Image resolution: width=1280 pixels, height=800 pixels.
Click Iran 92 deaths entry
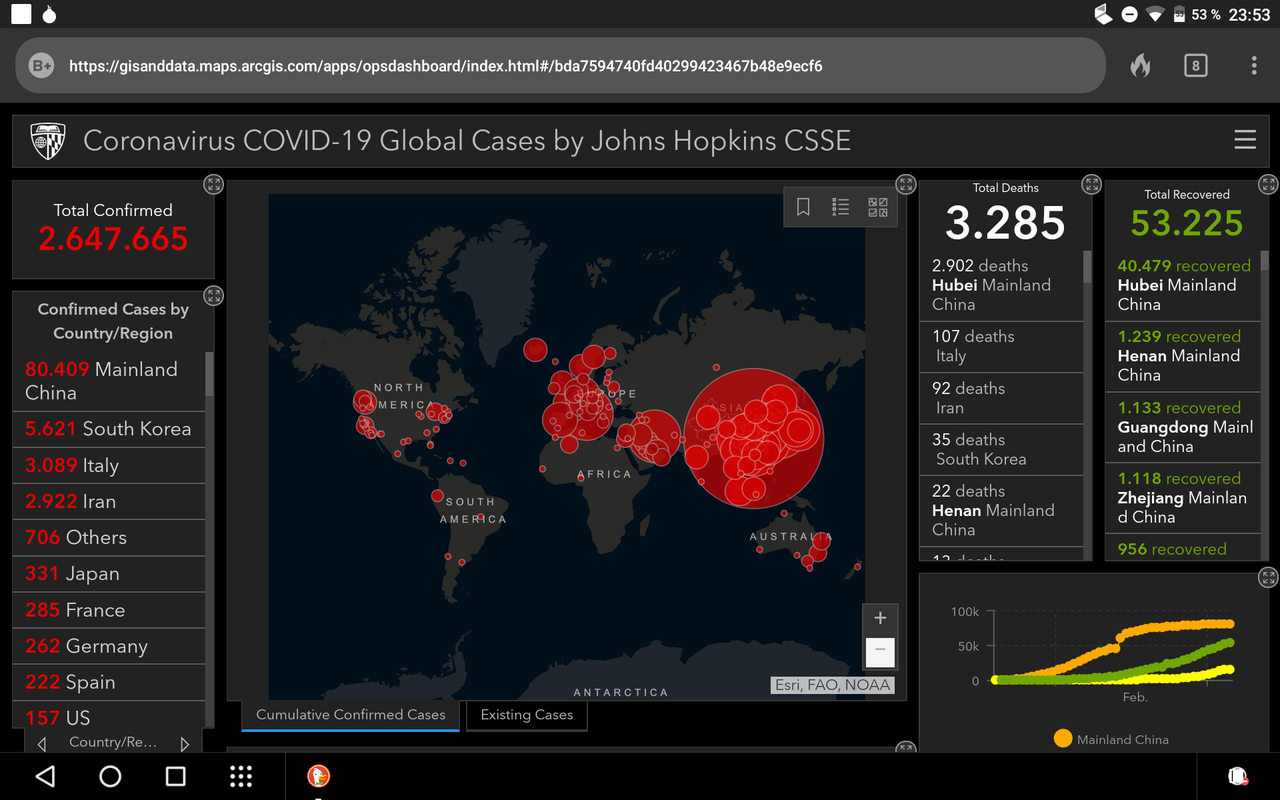coord(1001,398)
